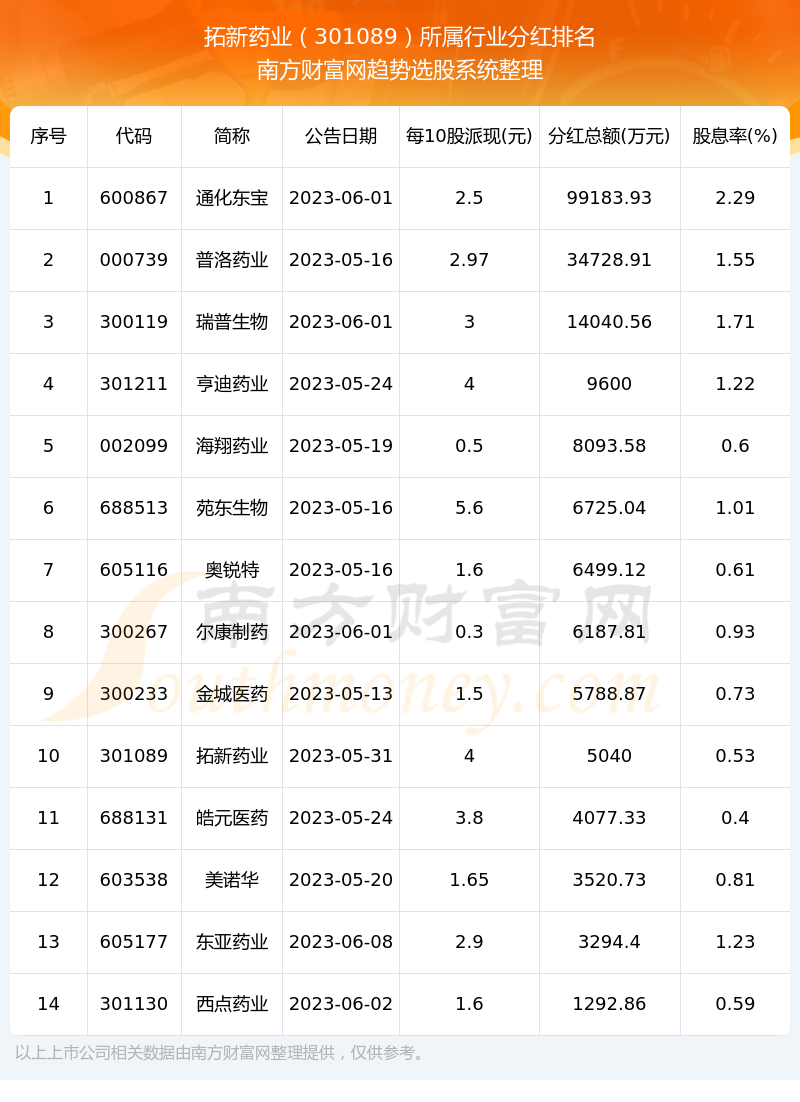Click the '股息率(%)' column header
800x1102 pixels.
[735, 136]
